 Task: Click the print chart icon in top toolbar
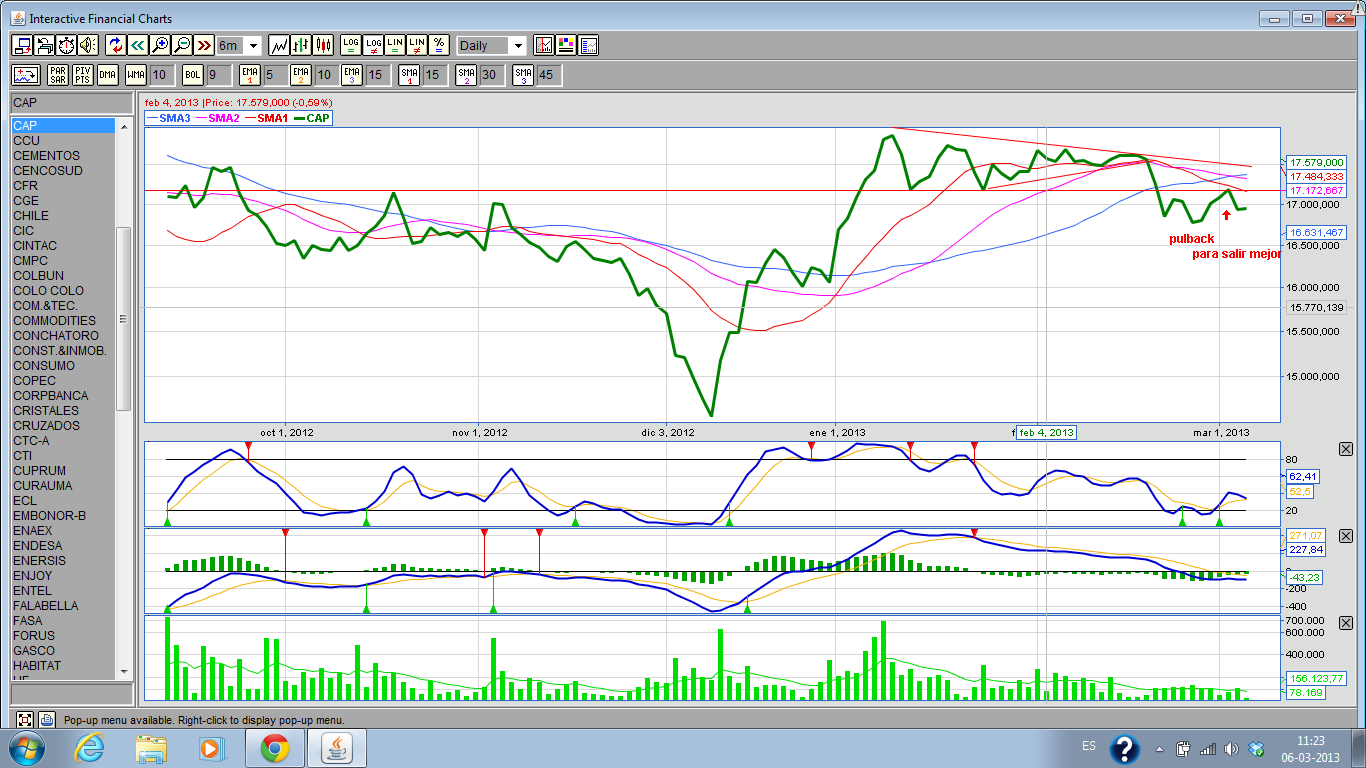point(44,45)
